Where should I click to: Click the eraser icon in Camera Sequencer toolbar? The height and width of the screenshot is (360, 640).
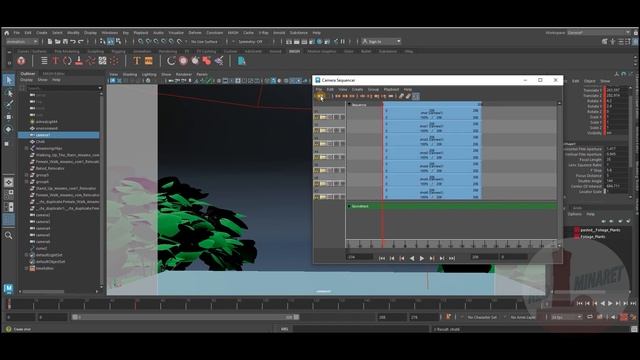408,96
